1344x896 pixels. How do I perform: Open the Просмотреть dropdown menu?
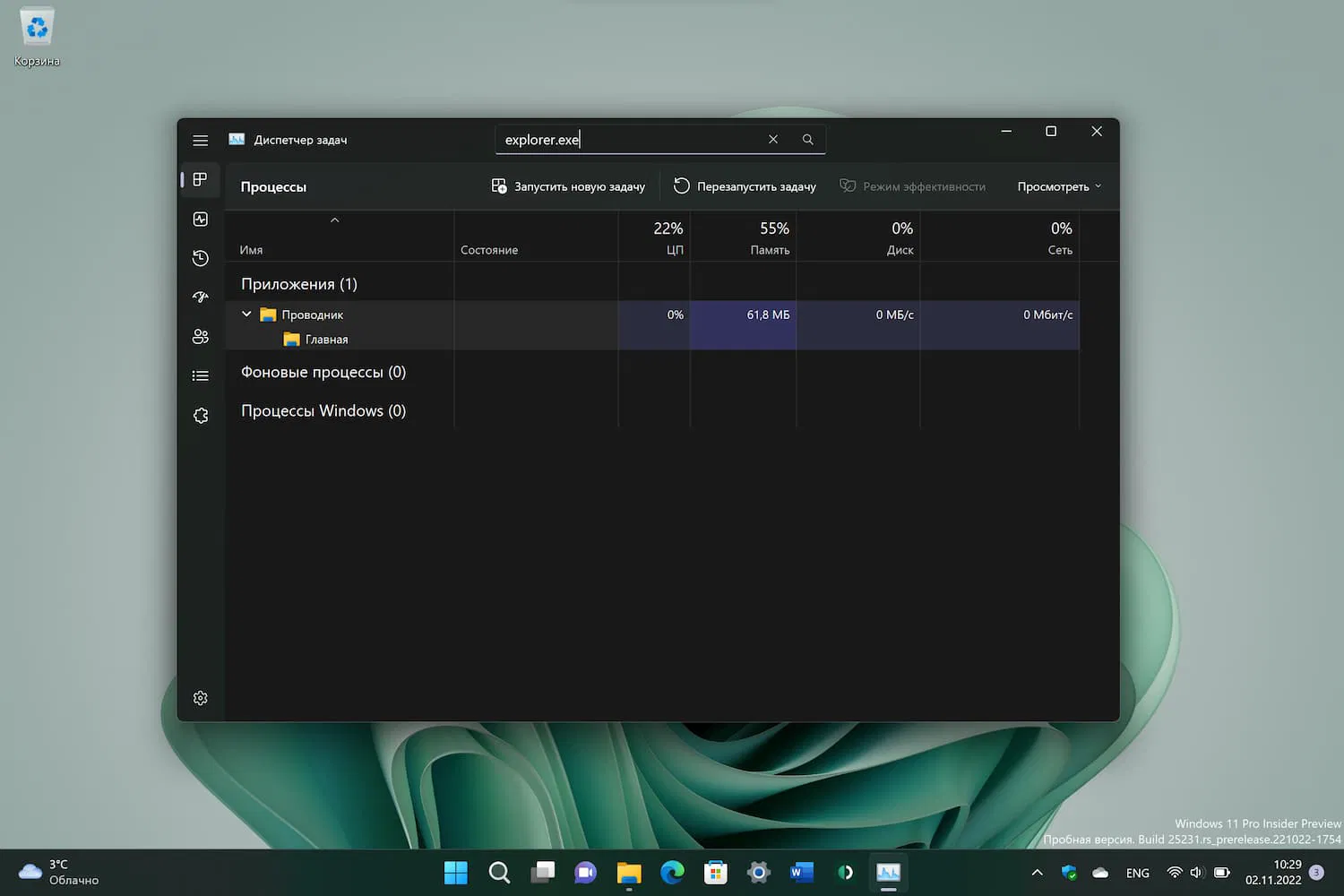[1059, 186]
